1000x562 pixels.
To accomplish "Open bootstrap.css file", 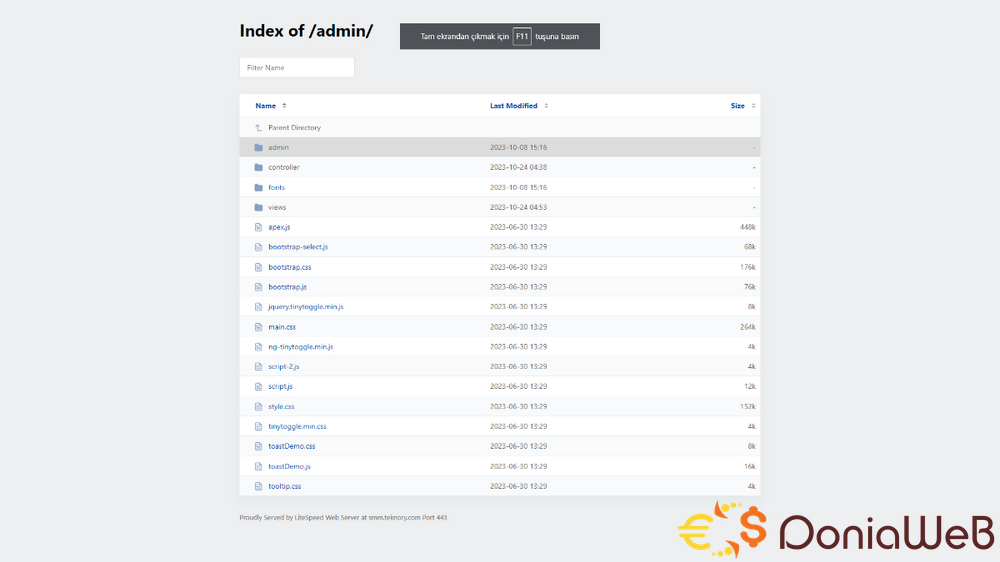I will 290,267.
